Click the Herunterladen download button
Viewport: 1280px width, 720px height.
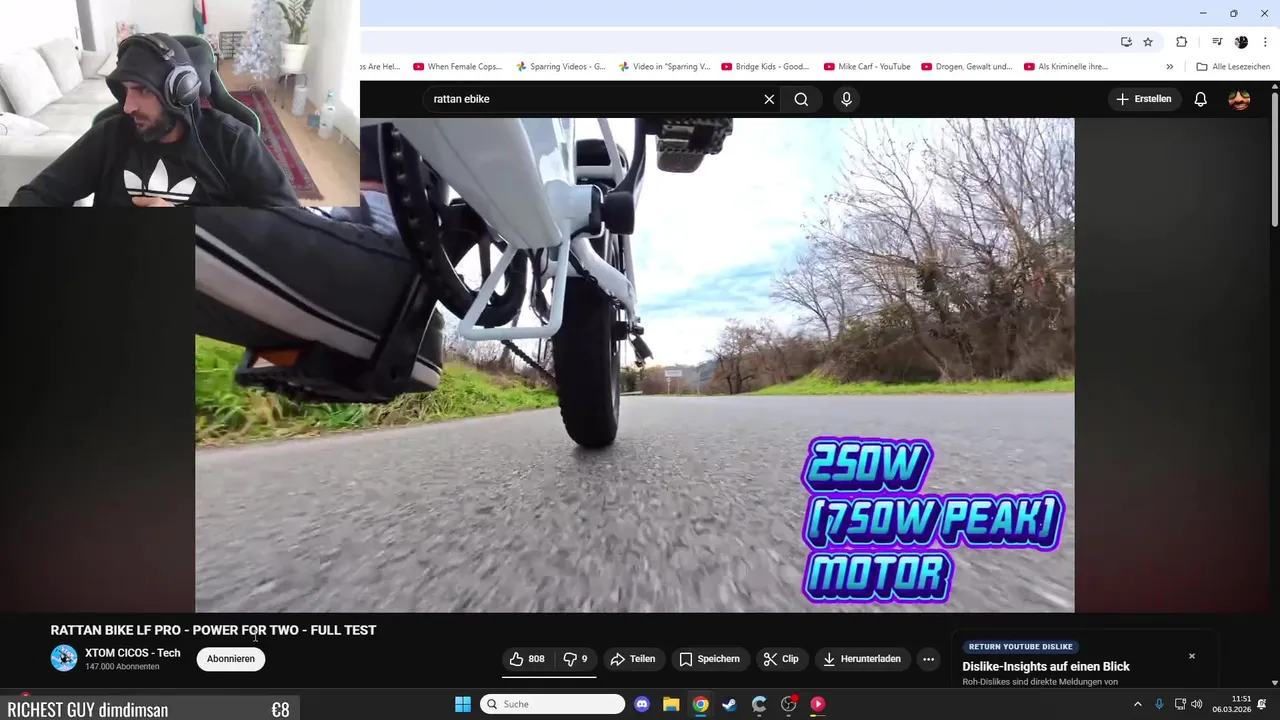[x=862, y=659]
